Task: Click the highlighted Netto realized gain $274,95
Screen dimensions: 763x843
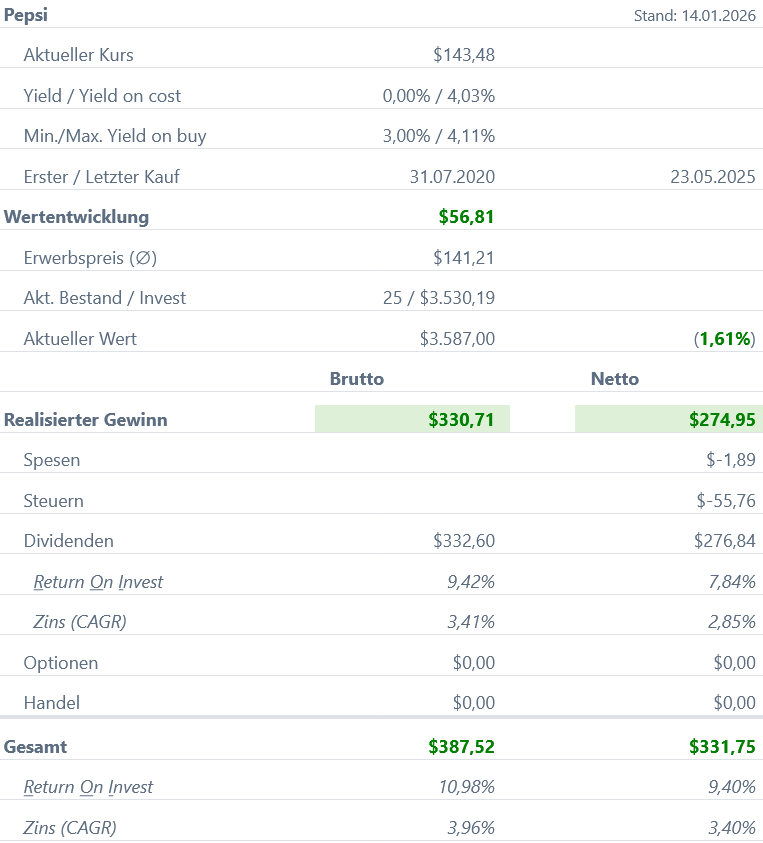Action: pos(722,420)
